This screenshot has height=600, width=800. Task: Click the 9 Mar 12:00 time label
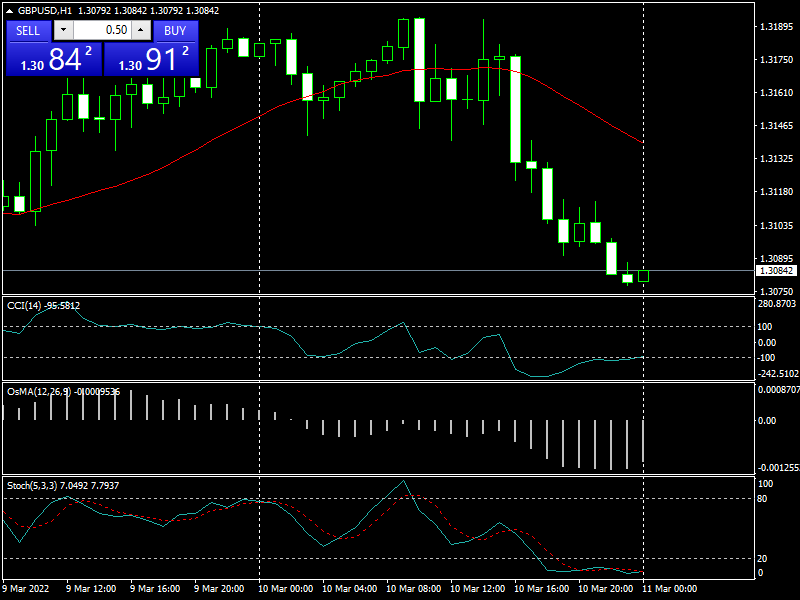(91, 588)
